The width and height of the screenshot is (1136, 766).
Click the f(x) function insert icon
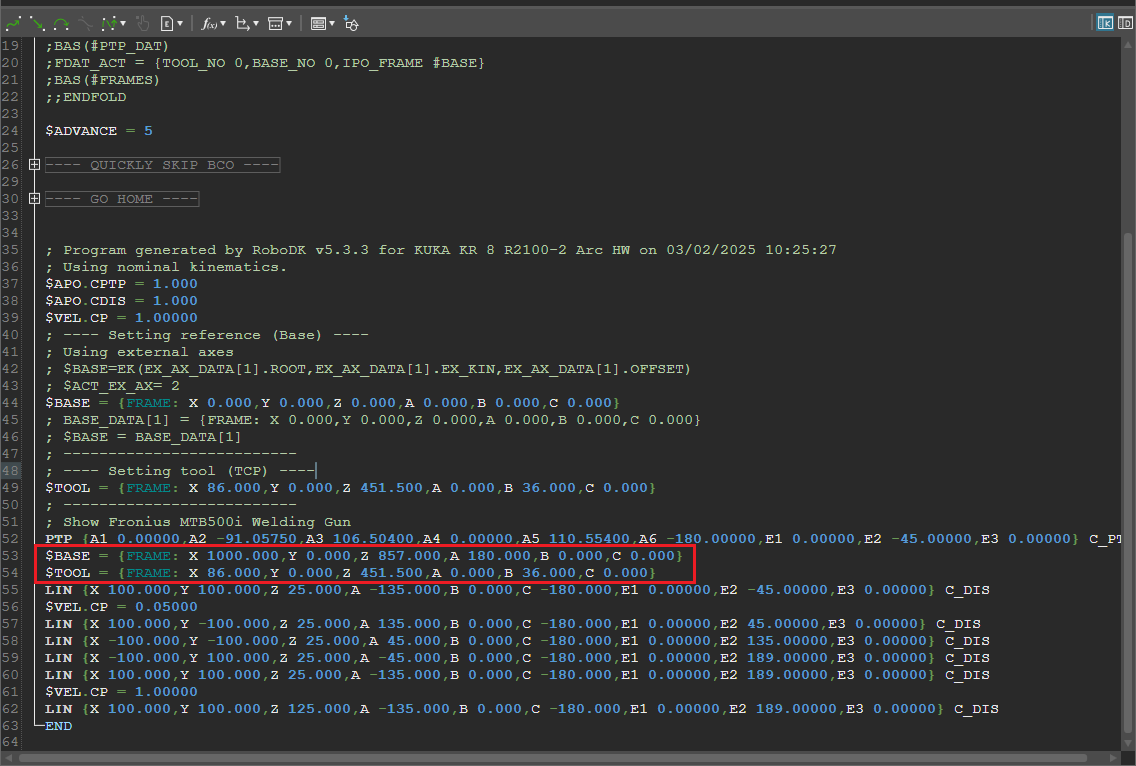click(208, 22)
